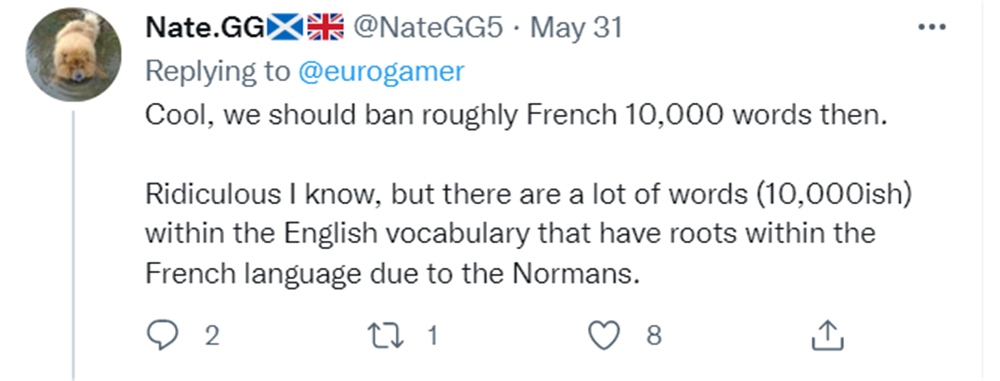The image size is (1000, 381).
Task: Click the 'Replying to' label text
Action: click(x=217, y=71)
